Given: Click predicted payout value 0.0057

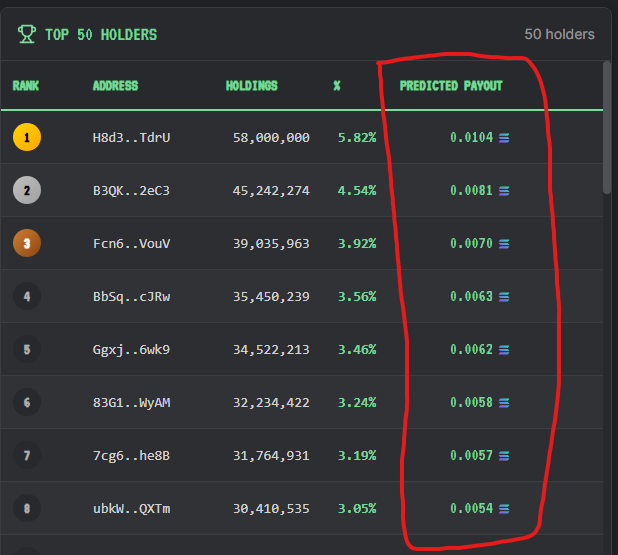Looking at the screenshot, I should coord(472,456).
